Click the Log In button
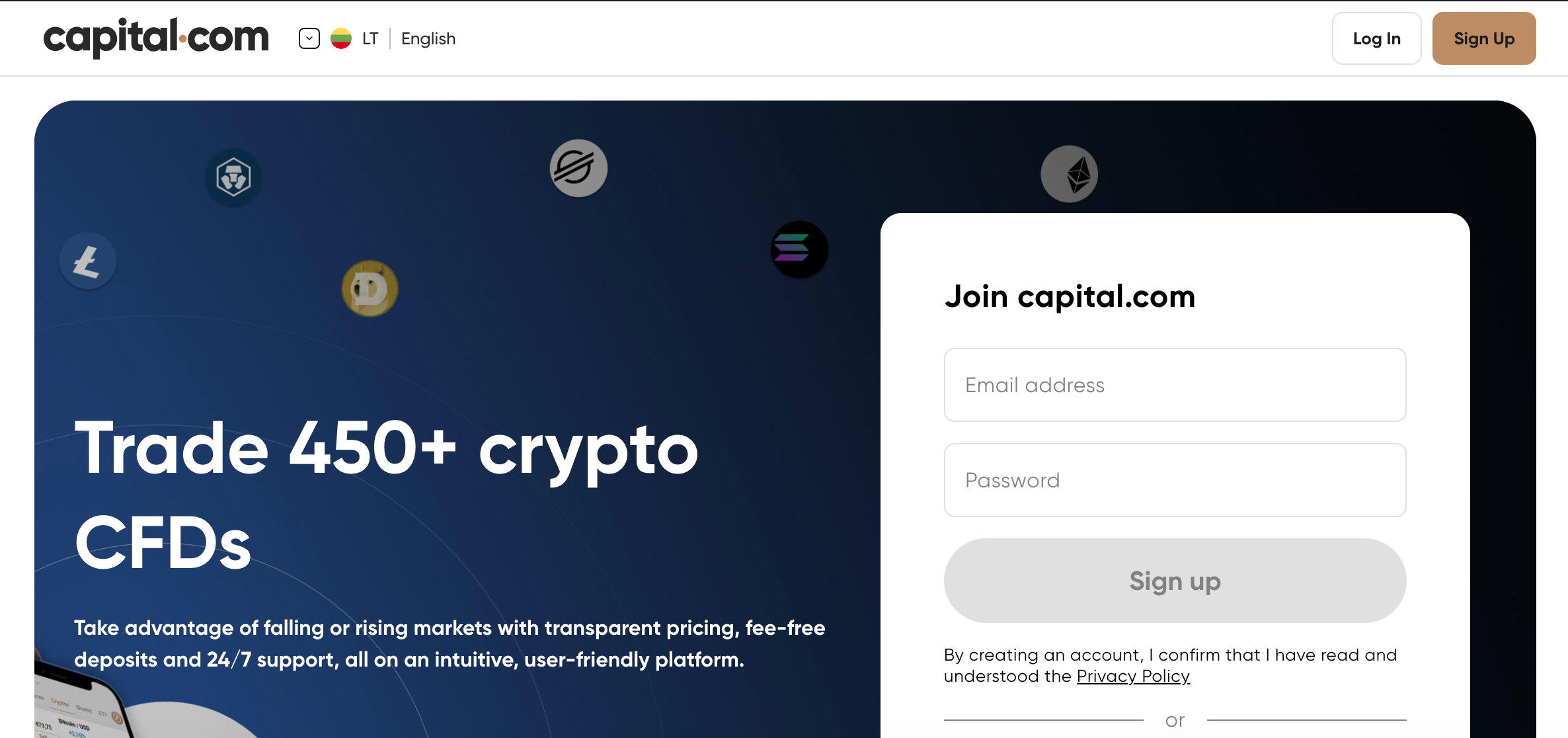The image size is (1568, 738). click(x=1376, y=38)
